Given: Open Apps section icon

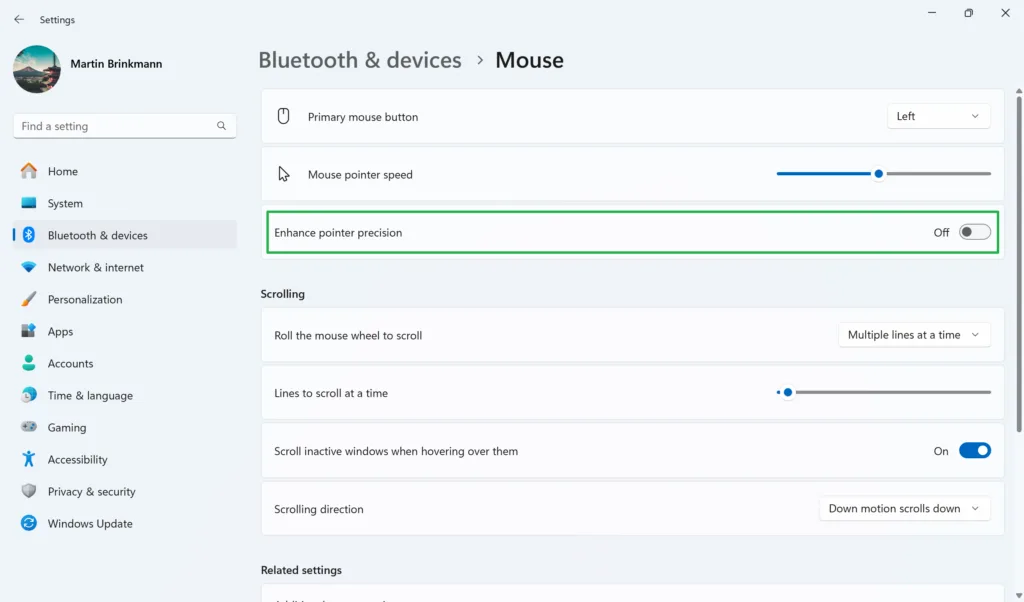Looking at the screenshot, I should (x=29, y=331).
